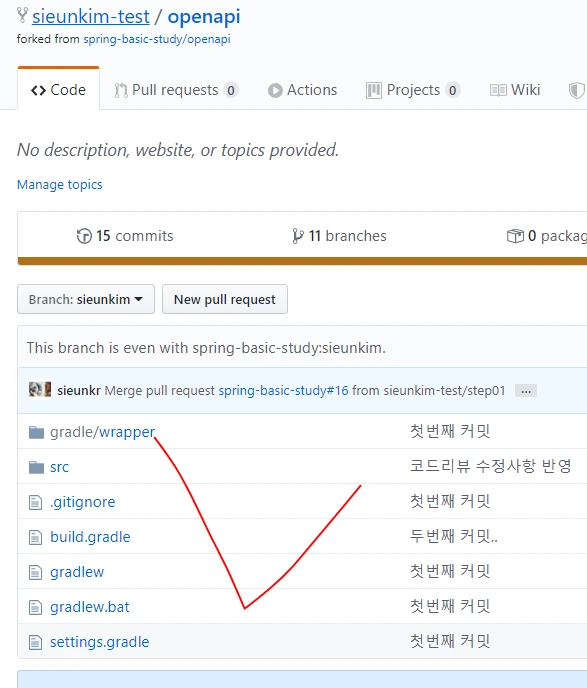Click the commits clock icon
The height and width of the screenshot is (688, 587).
coord(84,236)
